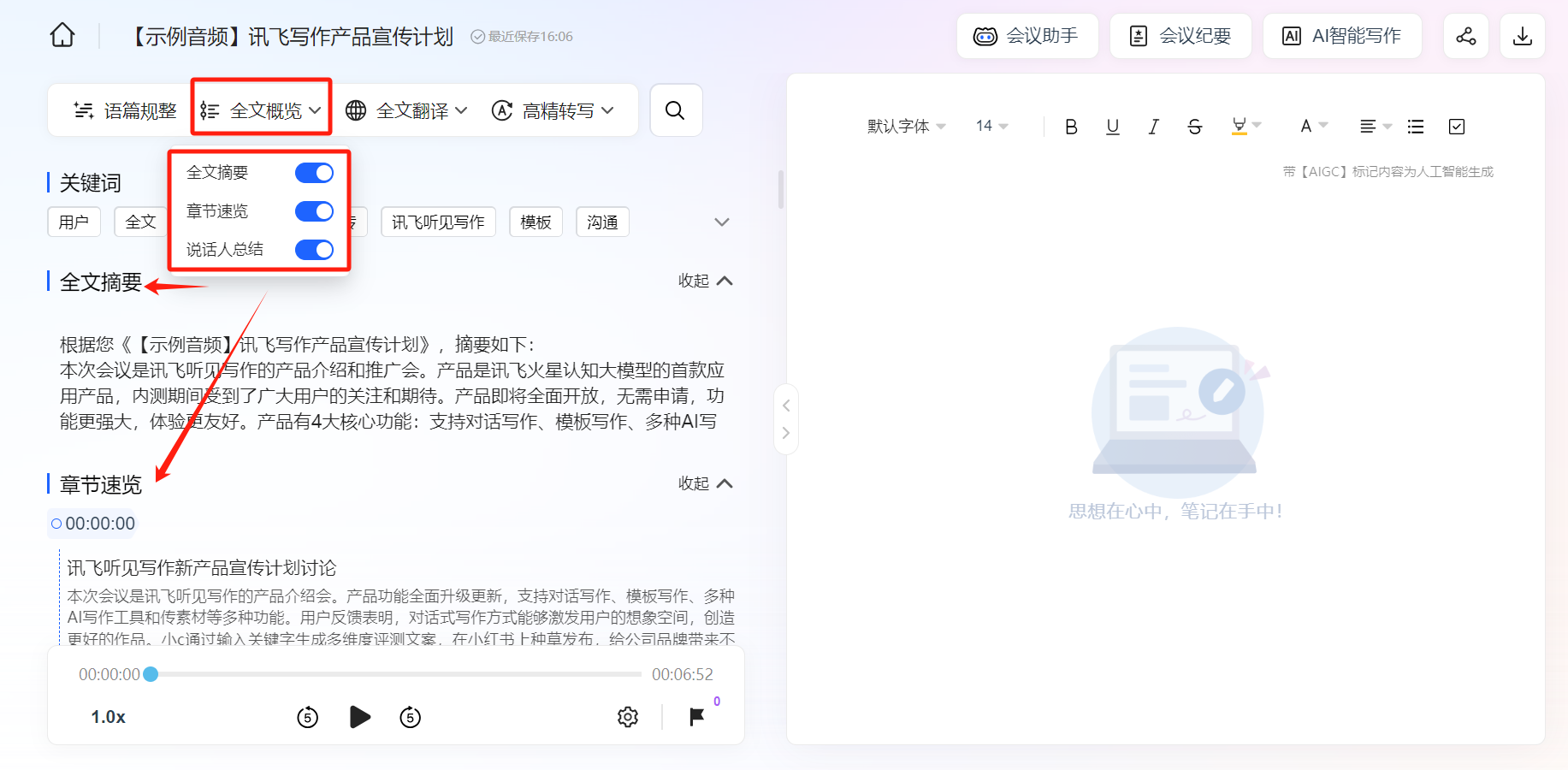Open the 全文概览 dropdown

coord(261,110)
